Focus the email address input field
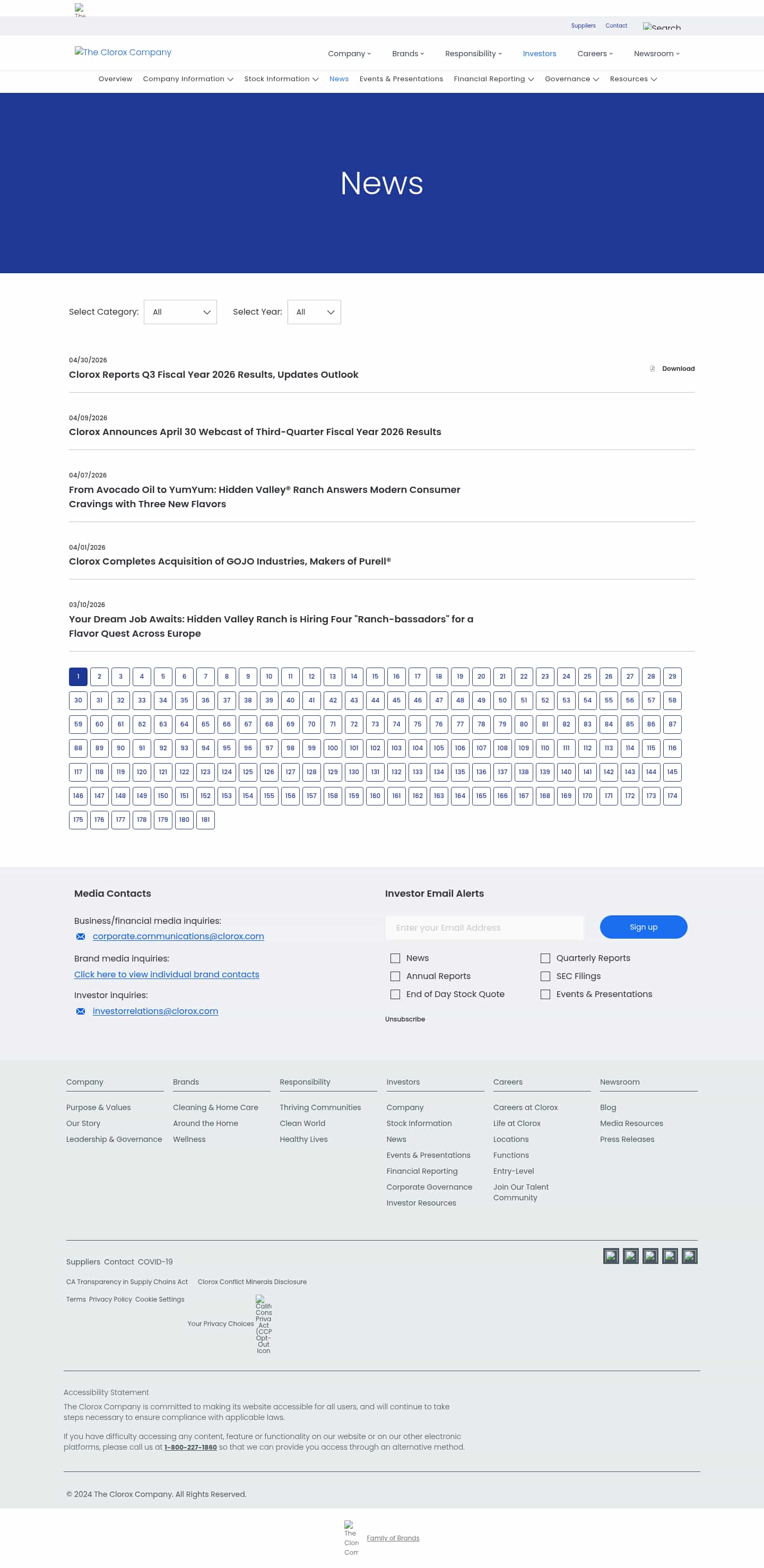The width and height of the screenshot is (764, 1568). (x=484, y=928)
